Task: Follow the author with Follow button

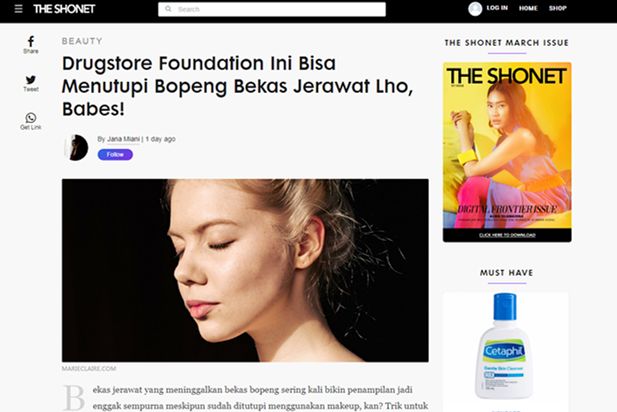Action: 115,155
